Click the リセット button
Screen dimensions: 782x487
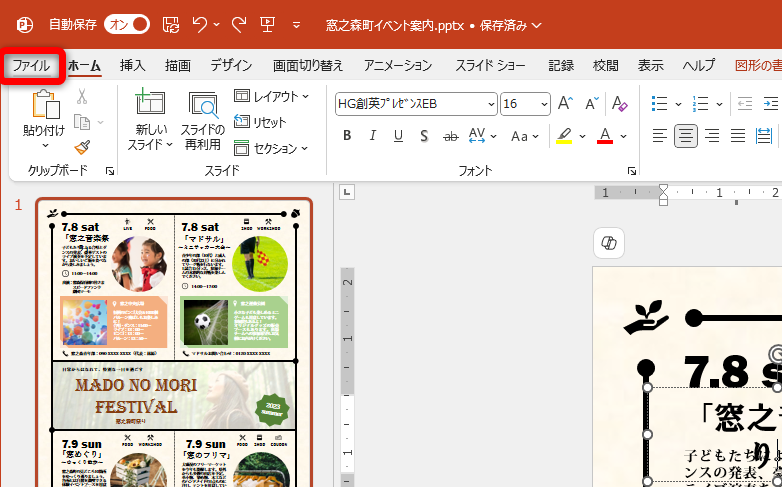(260, 122)
